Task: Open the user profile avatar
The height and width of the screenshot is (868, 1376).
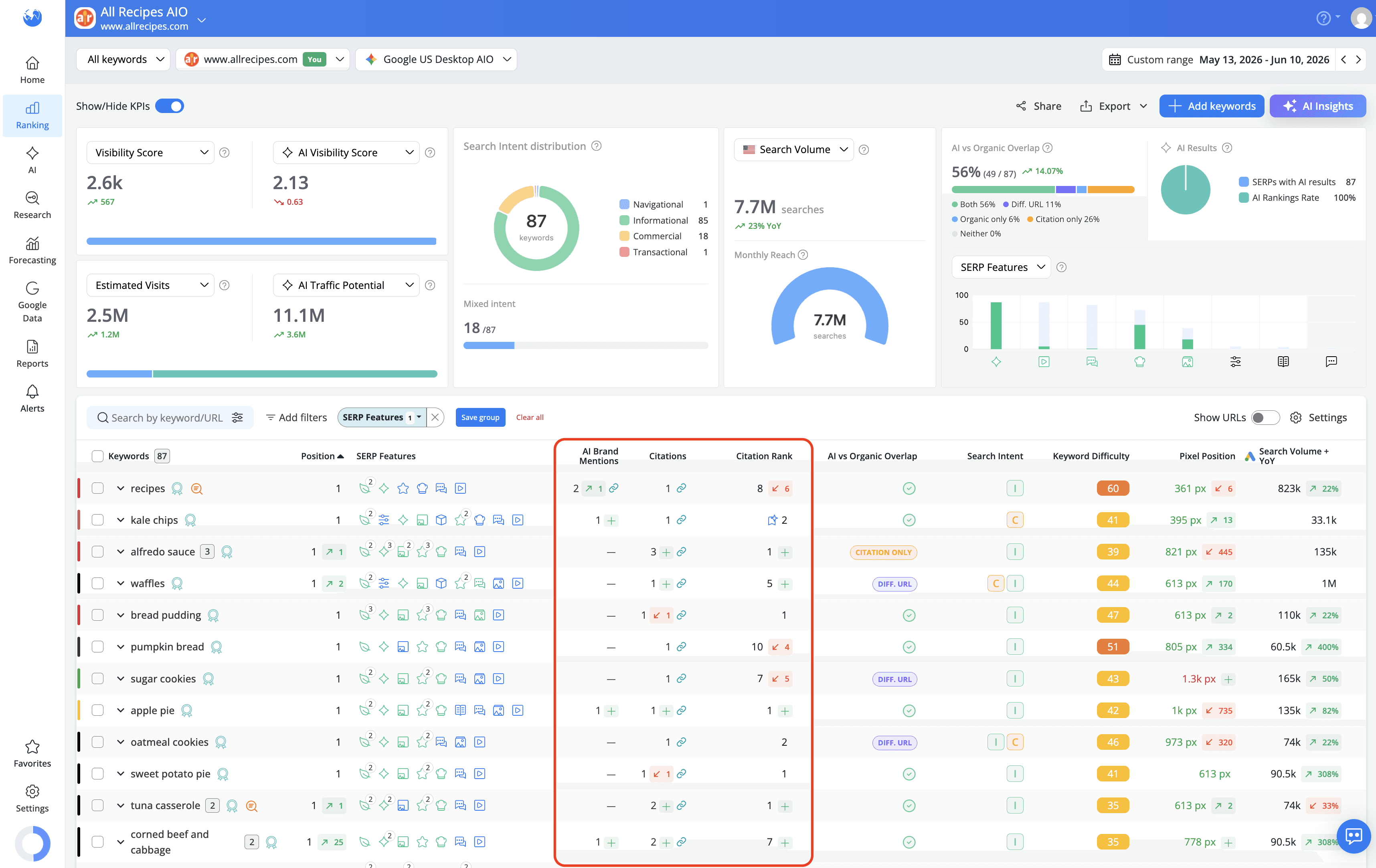Action: (x=1361, y=18)
